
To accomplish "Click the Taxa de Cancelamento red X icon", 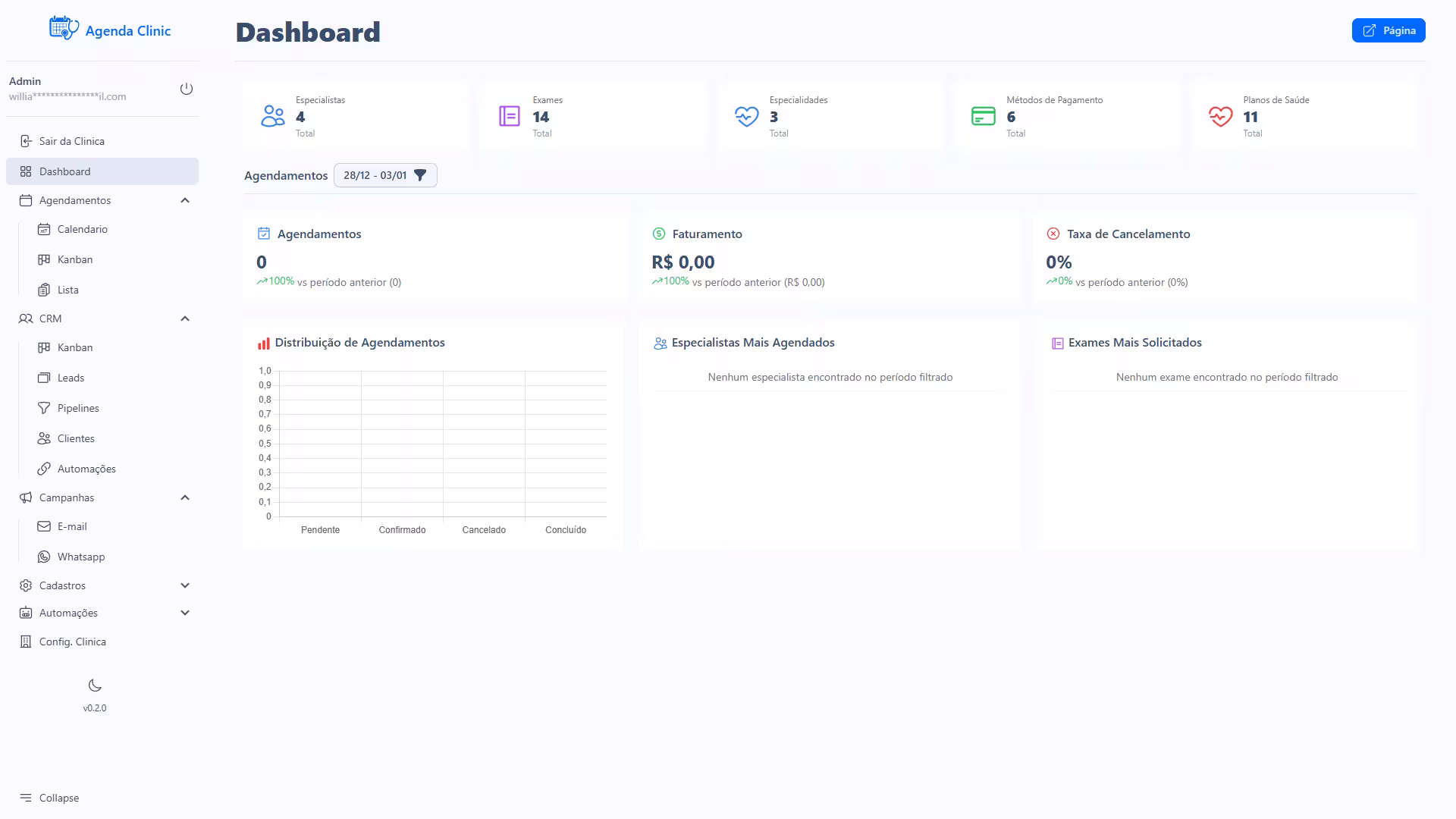I will tap(1053, 234).
